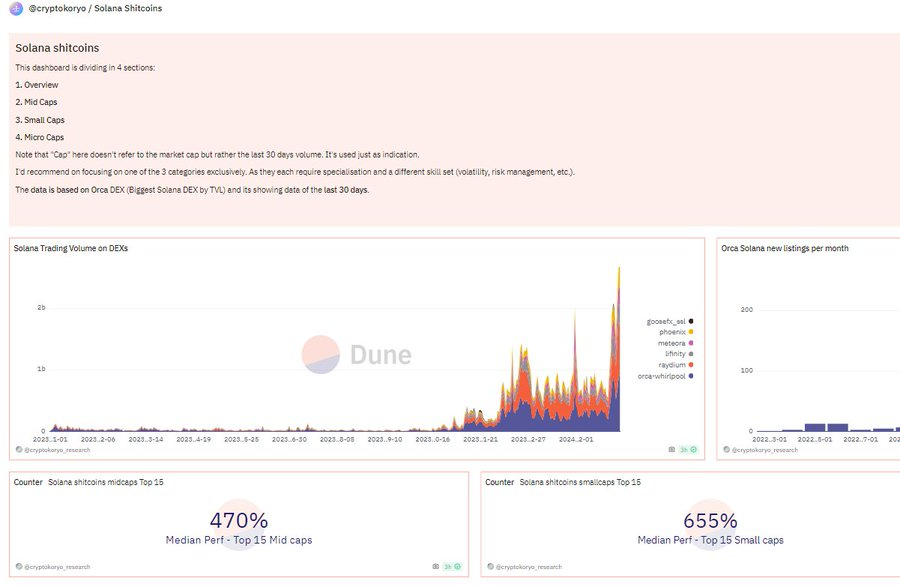Click the 3h refresh badge in midcaps counter
This screenshot has height=587, width=900.
452,566
